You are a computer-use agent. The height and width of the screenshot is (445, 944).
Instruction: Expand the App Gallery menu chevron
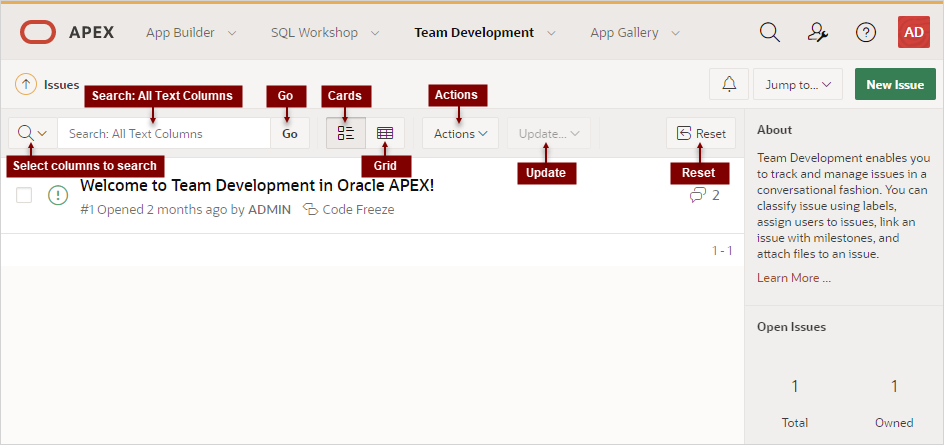click(675, 33)
